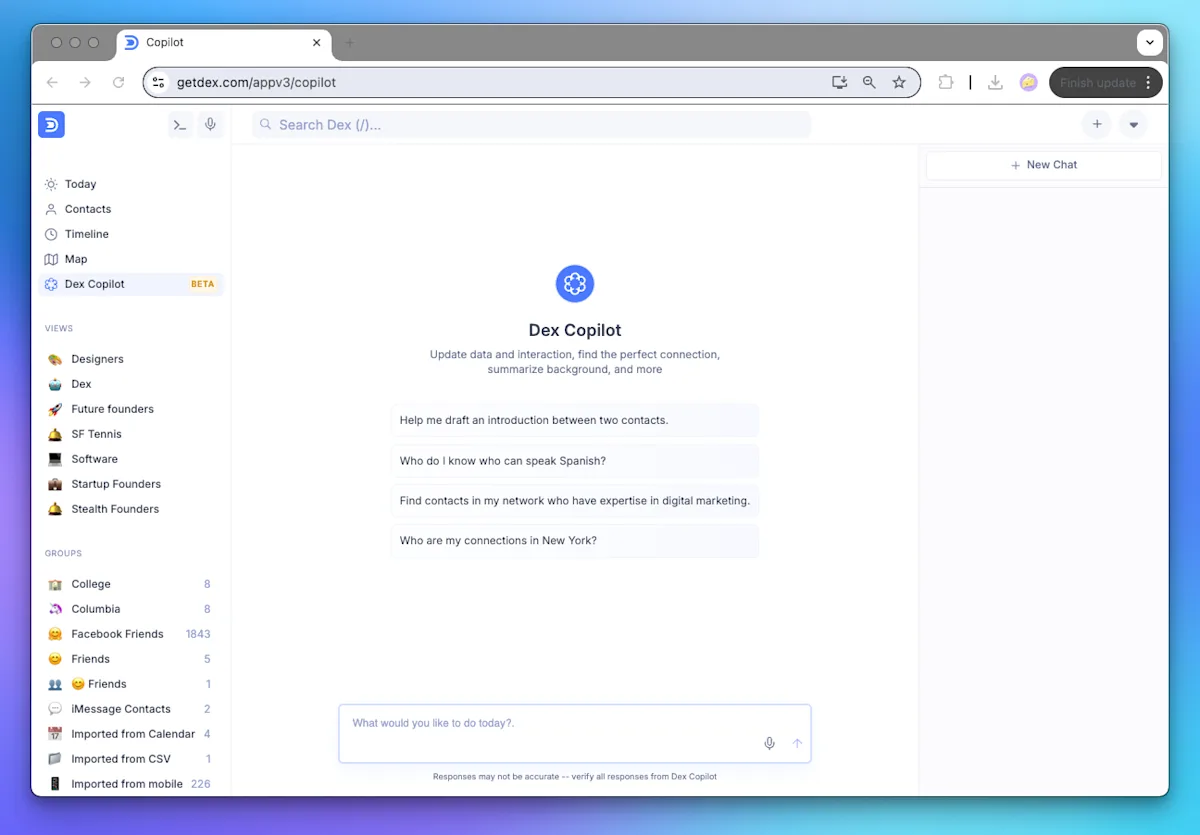Reload the browser page
Screen dimensions: 1200x835
tap(118, 83)
